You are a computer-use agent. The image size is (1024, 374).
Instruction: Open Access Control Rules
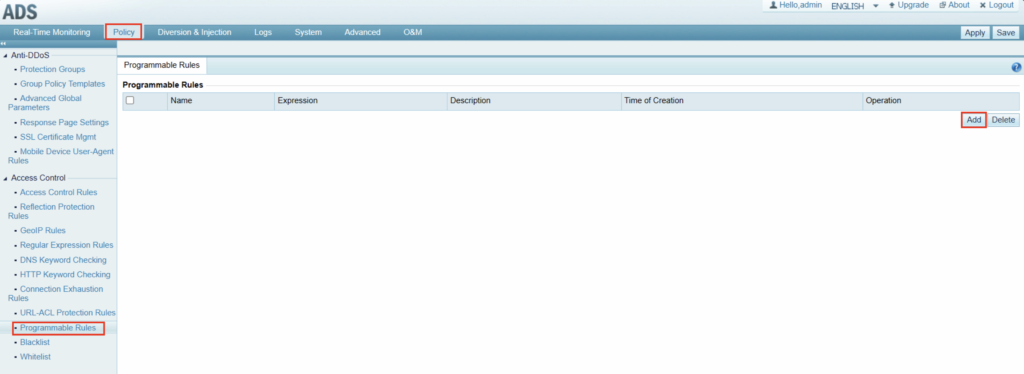pyautogui.click(x=59, y=192)
